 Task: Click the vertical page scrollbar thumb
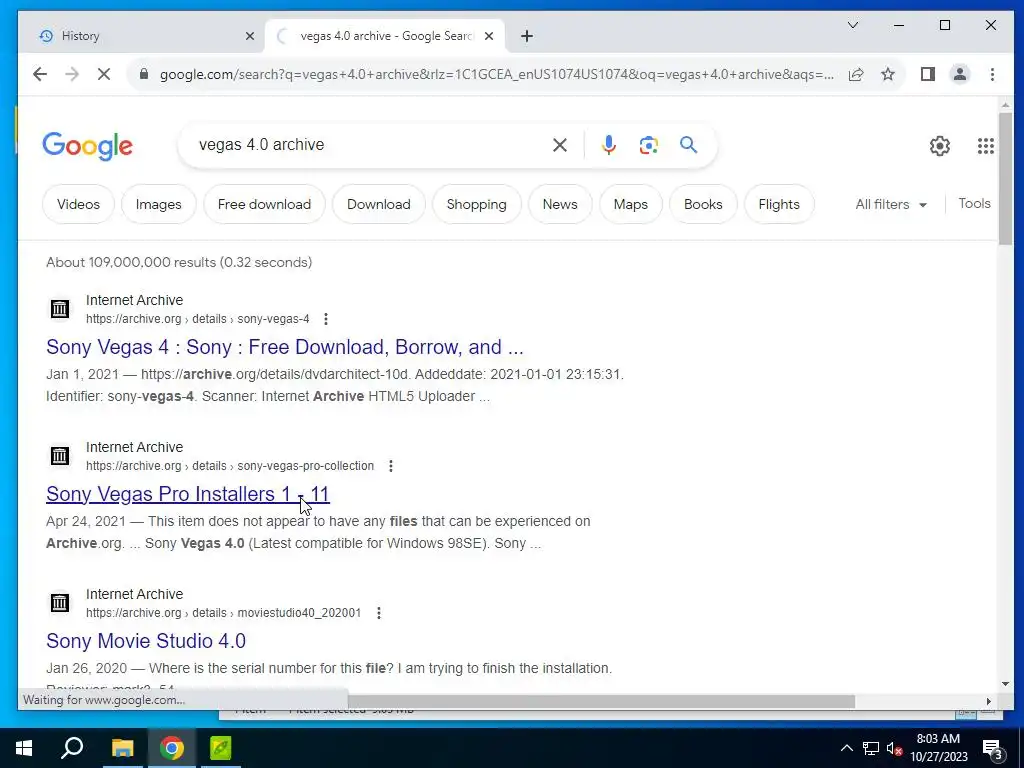[1005, 178]
